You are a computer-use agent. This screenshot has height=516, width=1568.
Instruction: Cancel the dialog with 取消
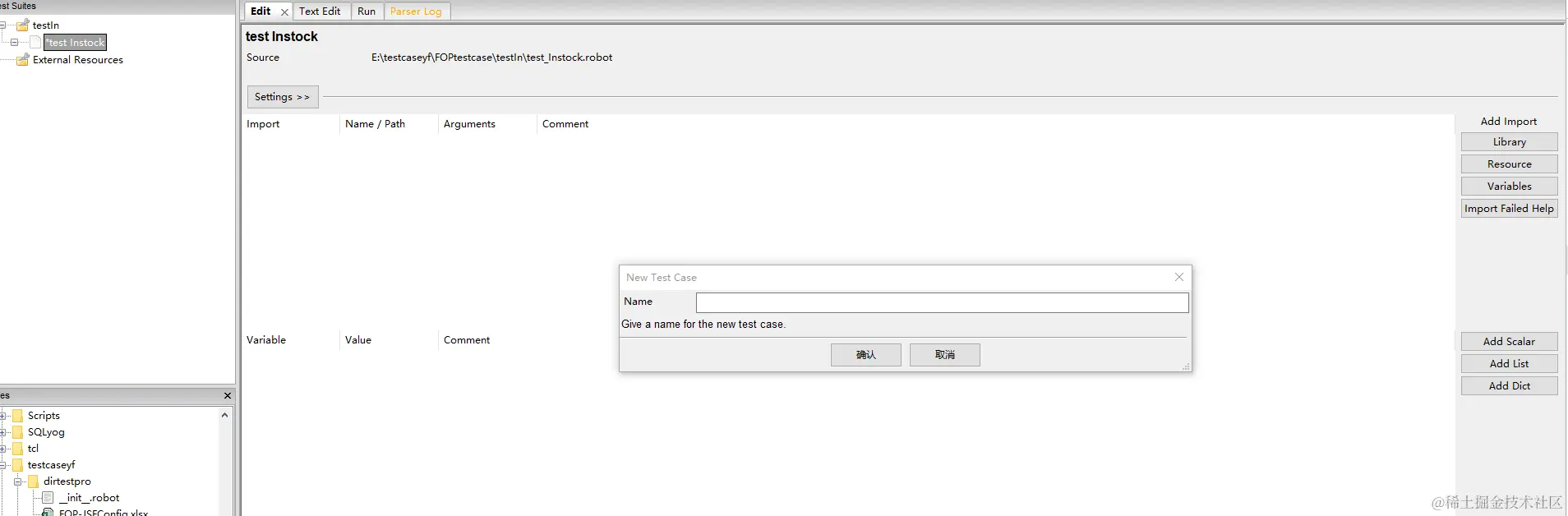[944, 355]
